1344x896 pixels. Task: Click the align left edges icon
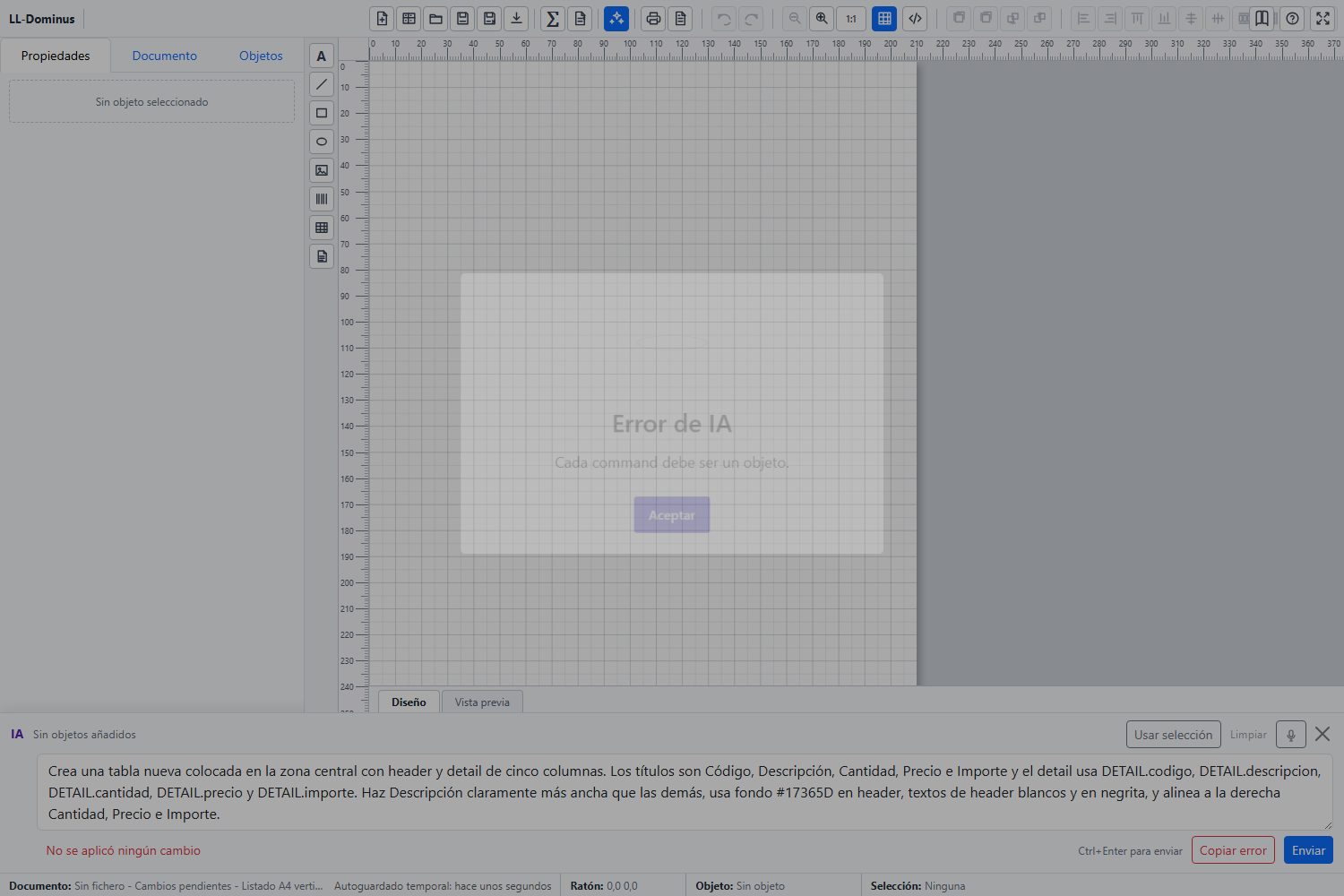(1083, 19)
